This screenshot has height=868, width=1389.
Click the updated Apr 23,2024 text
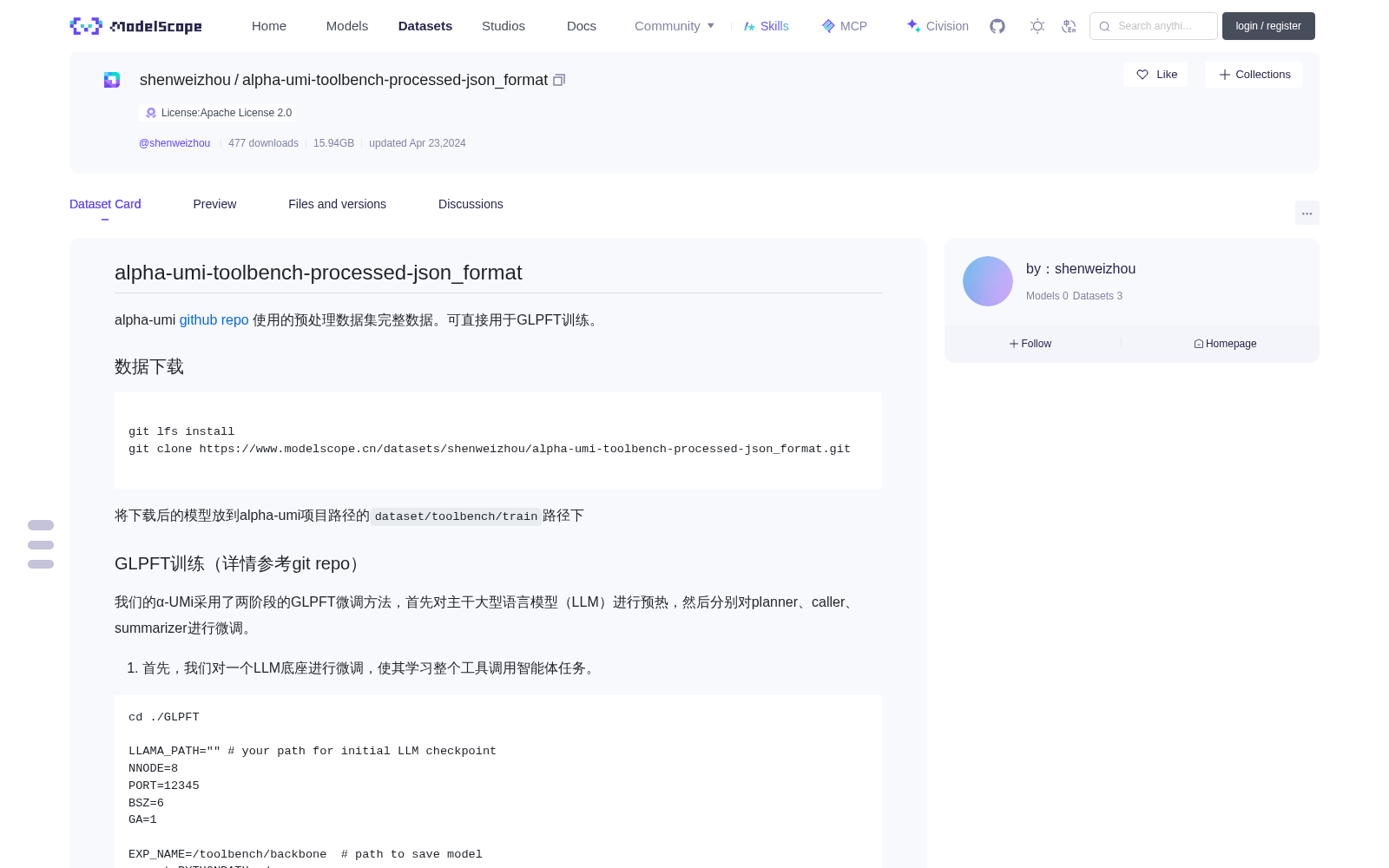[418, 143]
